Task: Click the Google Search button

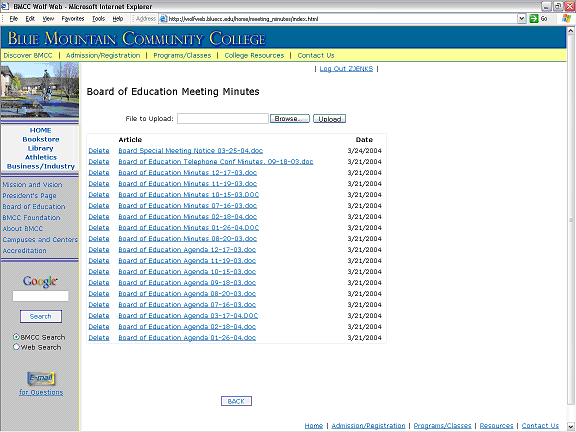Action: pos(40,316)
